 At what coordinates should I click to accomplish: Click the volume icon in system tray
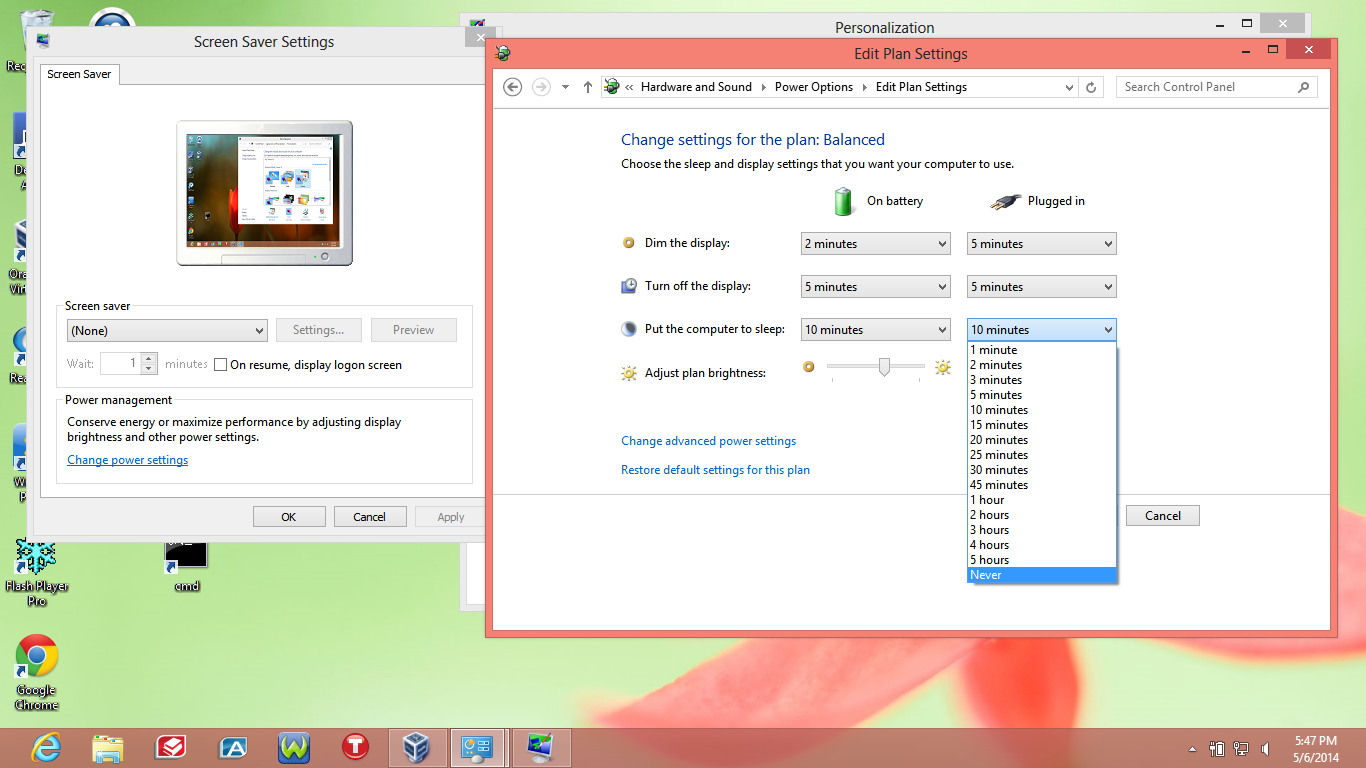[1267, 748]
